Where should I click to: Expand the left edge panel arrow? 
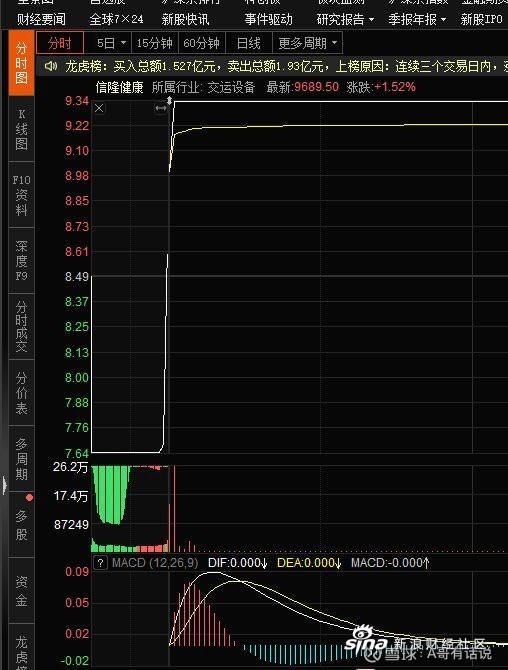point(4,486)
